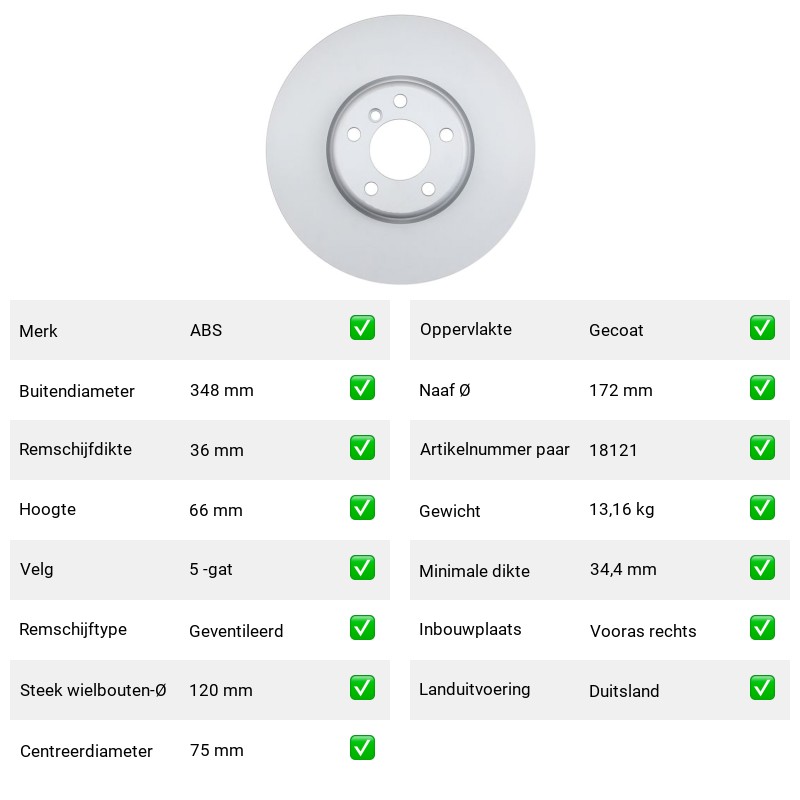Image resolution: width=800 pixels, height=800 pixels.
Task: Click the brake disc product image
Action: pos(400,149)
